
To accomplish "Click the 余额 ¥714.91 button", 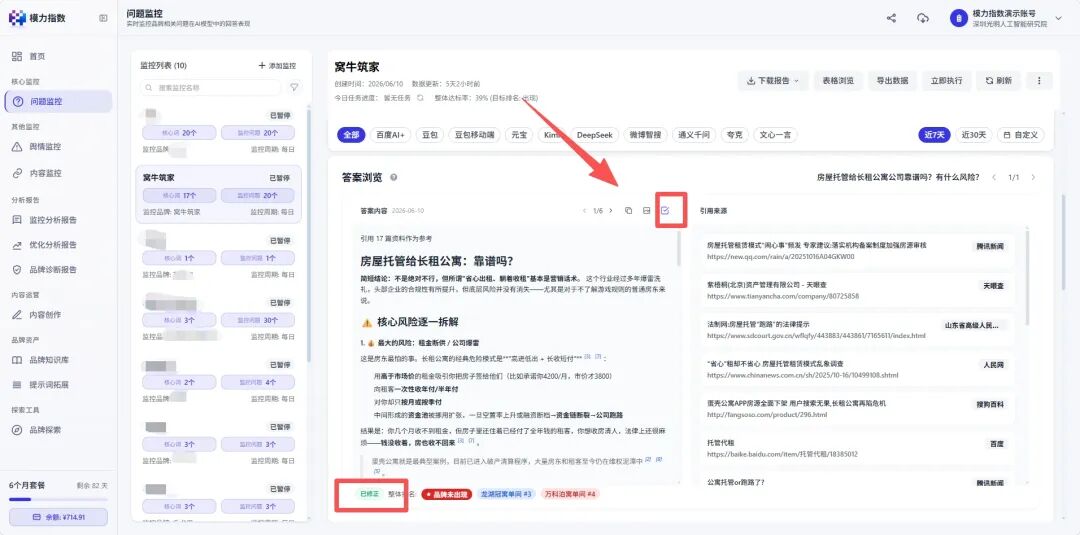I will (x=58, y=517).
